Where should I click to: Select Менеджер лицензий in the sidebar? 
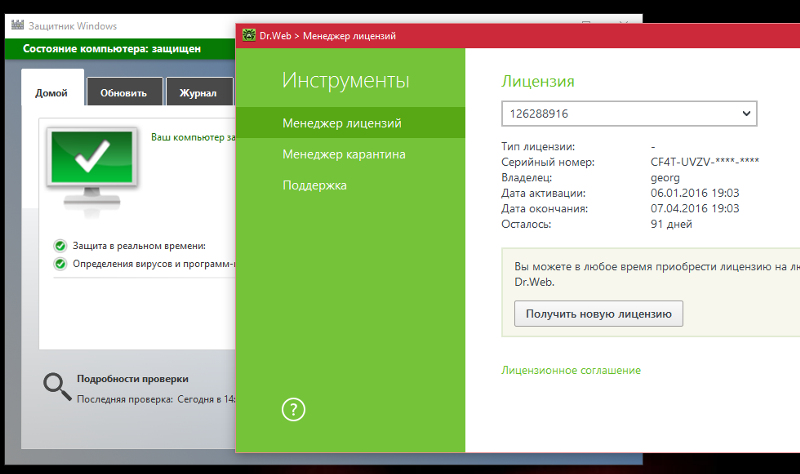351,123
